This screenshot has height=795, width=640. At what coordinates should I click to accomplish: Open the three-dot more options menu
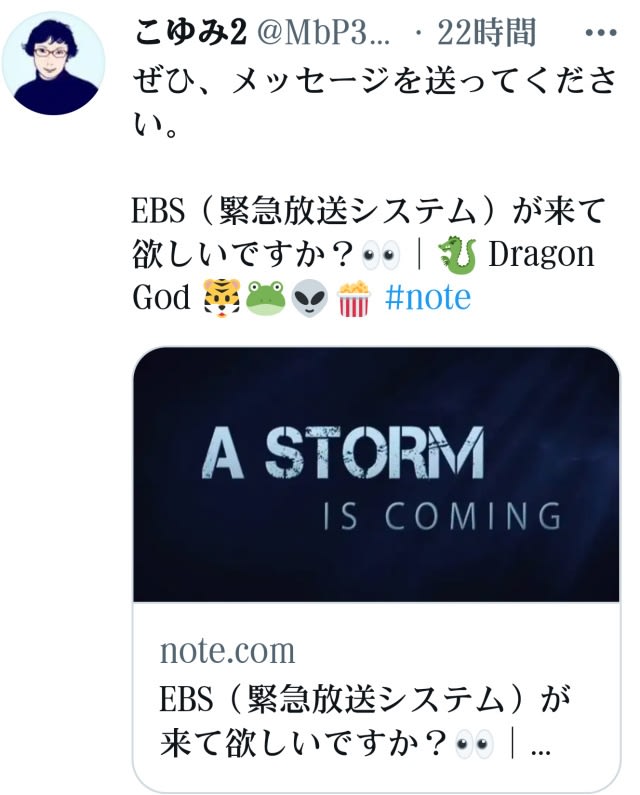click(600, 33)
